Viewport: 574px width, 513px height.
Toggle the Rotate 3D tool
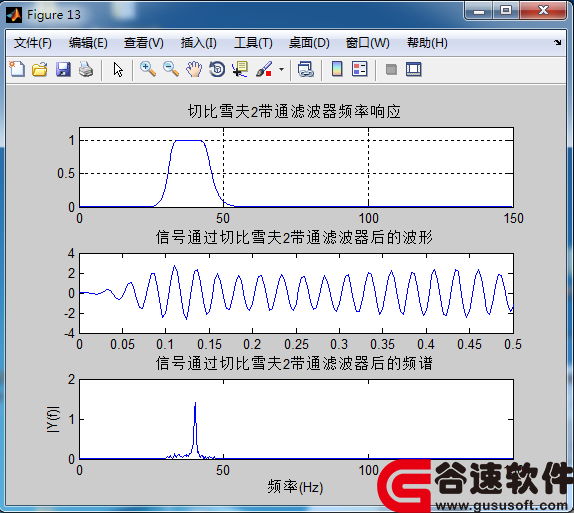point(217,69)
